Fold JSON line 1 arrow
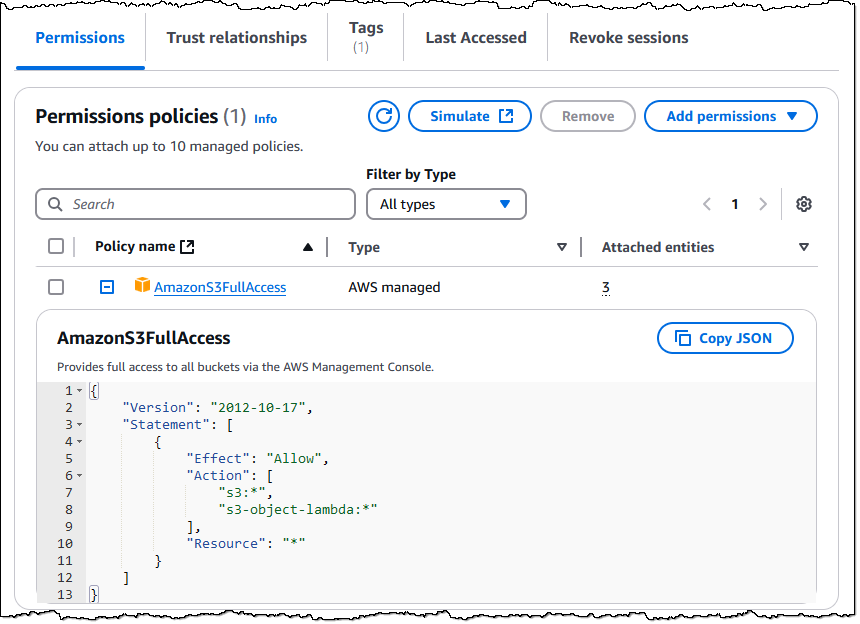 point(80,390)
